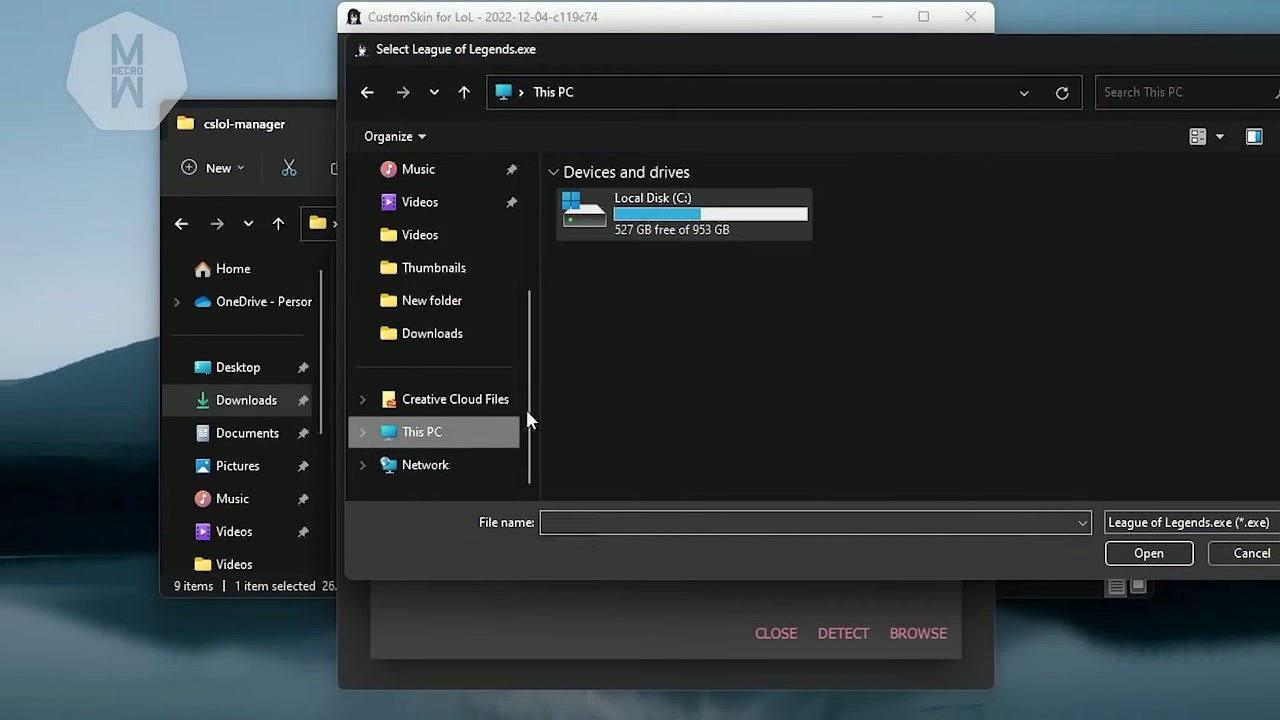The width and height of the screenshot is (1280, 720).
Task: Open the file type filter dropdown
Action: [x=1192, y=523]
